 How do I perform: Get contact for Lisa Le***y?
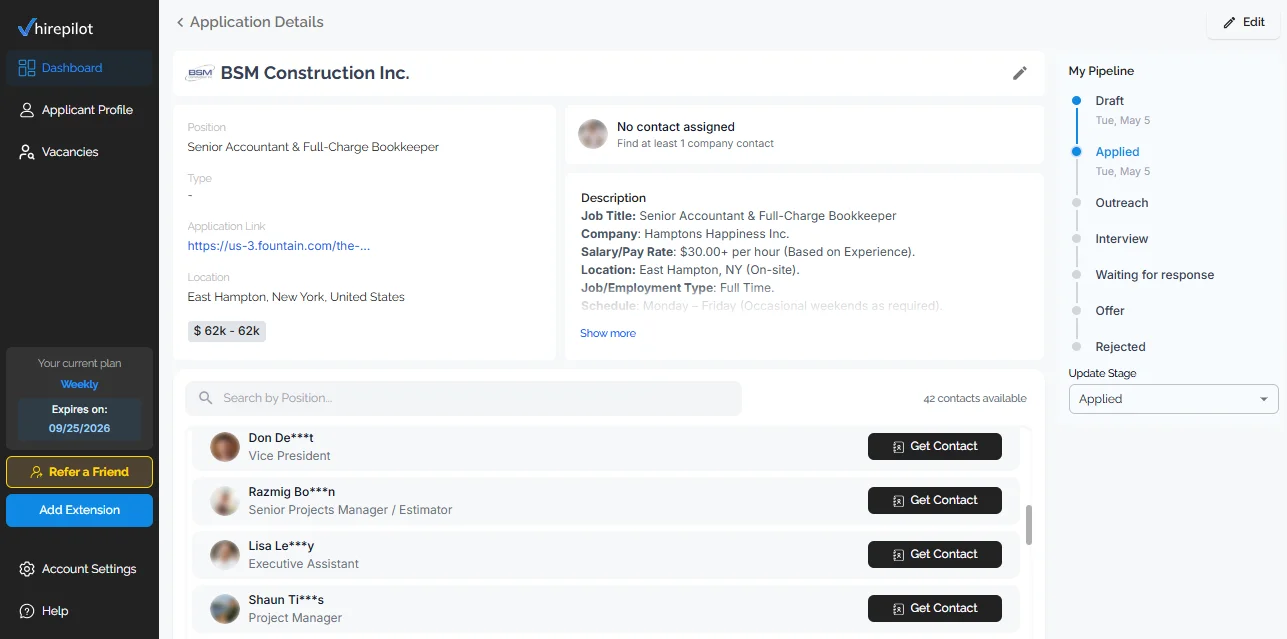[935, 554]
